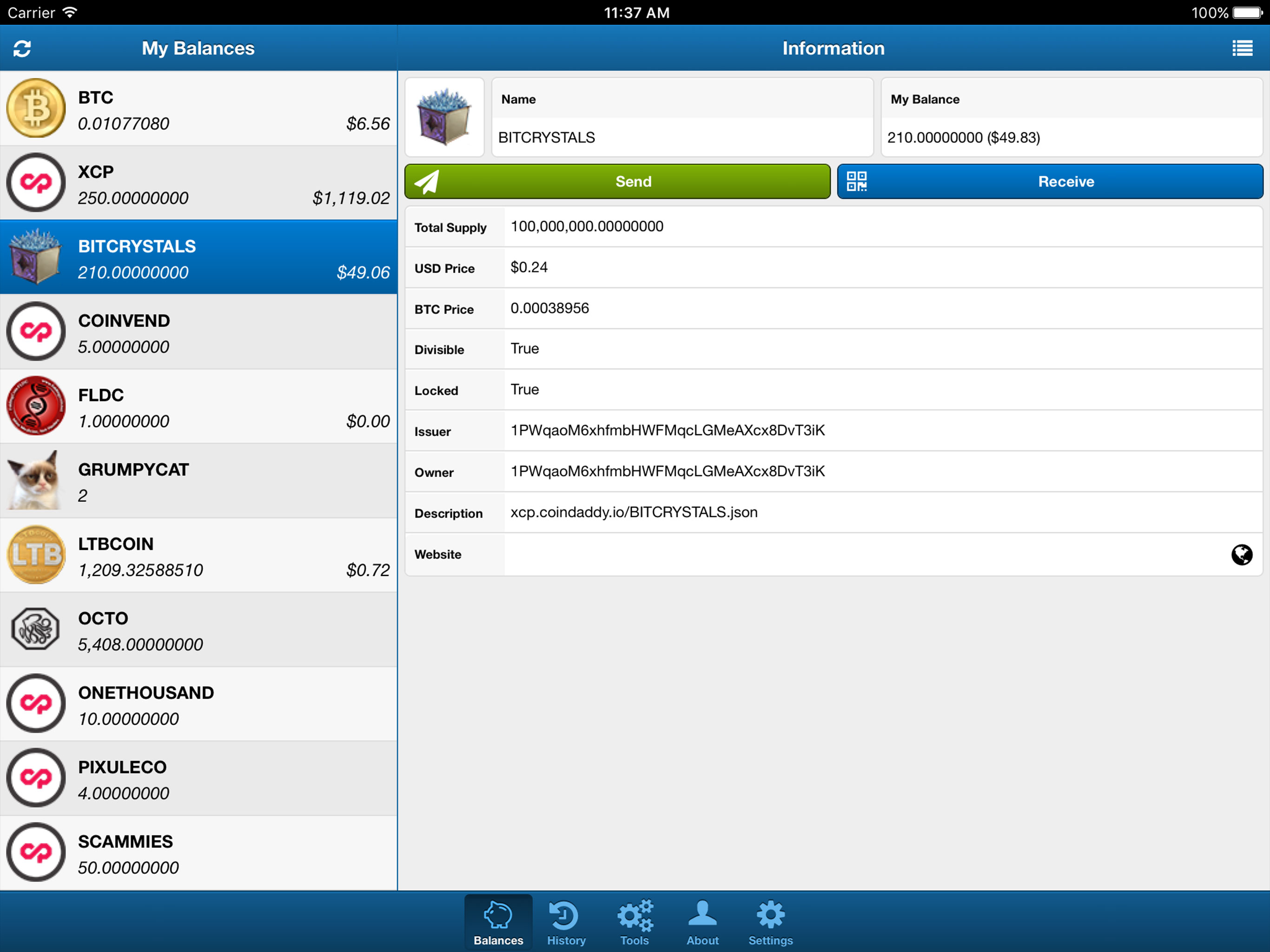
Task: Tap the Information header title
Action: (x=833, y=48)
